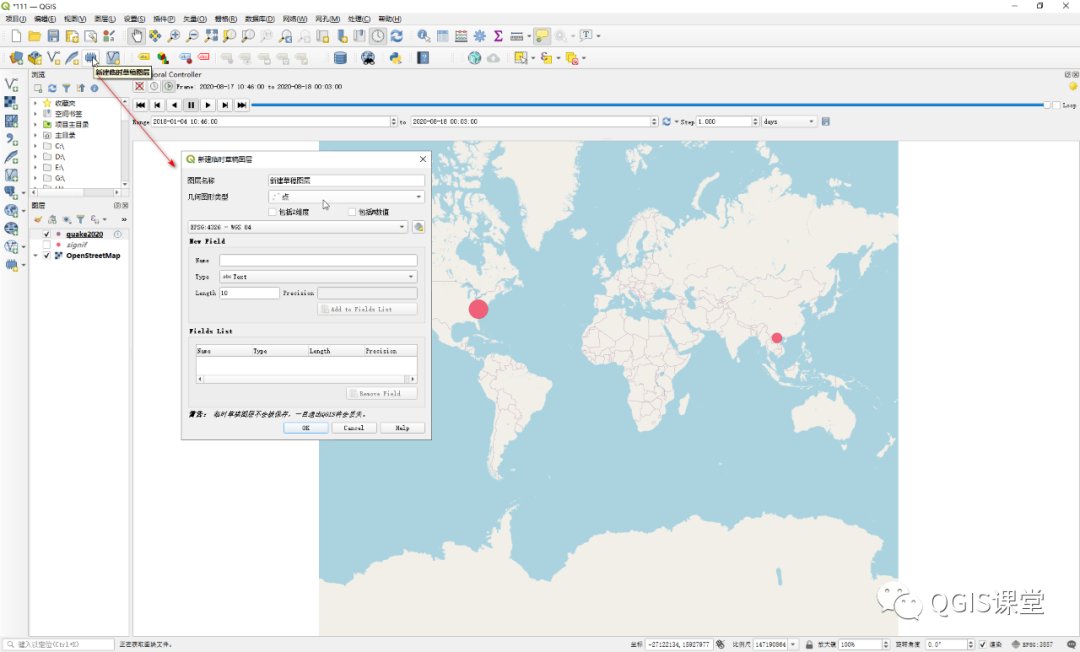Click the pause button in Temporal Controller

[x=191, y=105]
